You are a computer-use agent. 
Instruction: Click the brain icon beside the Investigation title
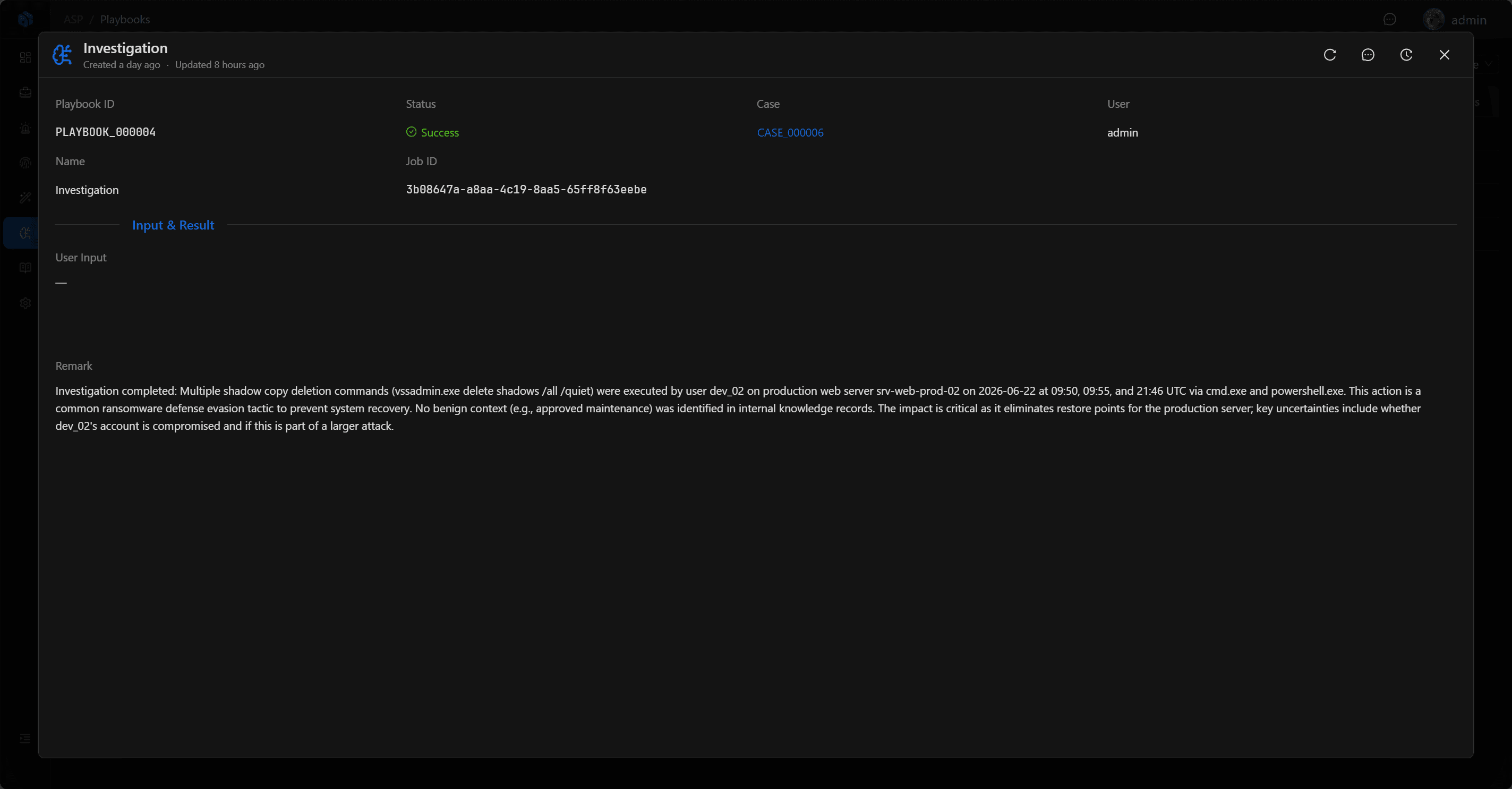coord(63,55)
